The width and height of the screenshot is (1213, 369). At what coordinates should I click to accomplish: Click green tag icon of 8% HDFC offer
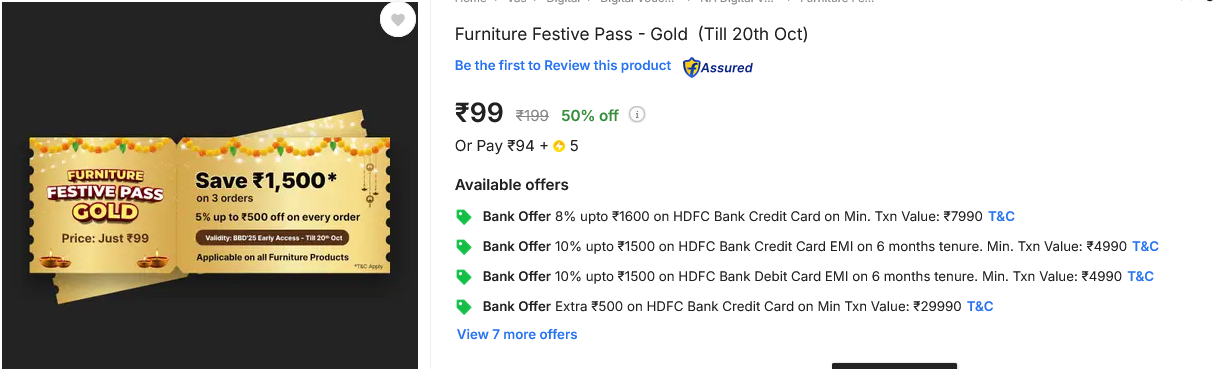click(463, 216)
